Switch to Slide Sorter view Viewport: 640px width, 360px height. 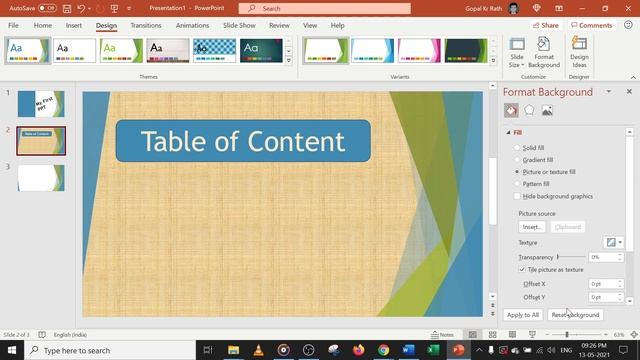(493, 335)
